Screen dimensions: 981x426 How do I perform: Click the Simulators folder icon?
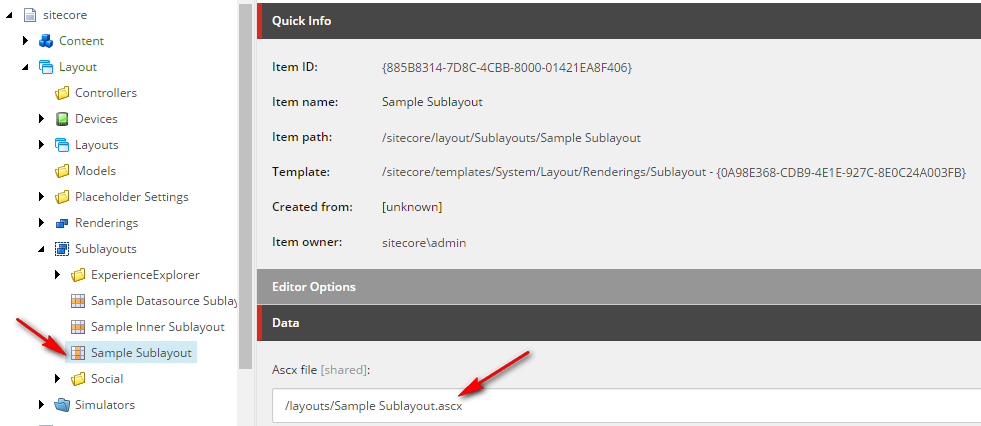tap(61, 405)
